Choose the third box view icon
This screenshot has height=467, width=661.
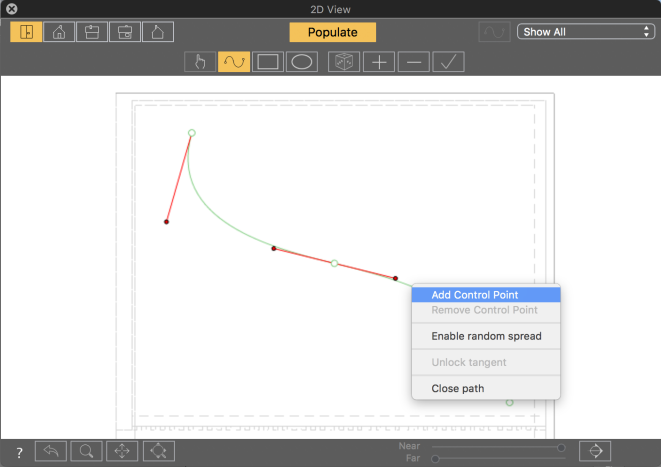pos(125,32)
